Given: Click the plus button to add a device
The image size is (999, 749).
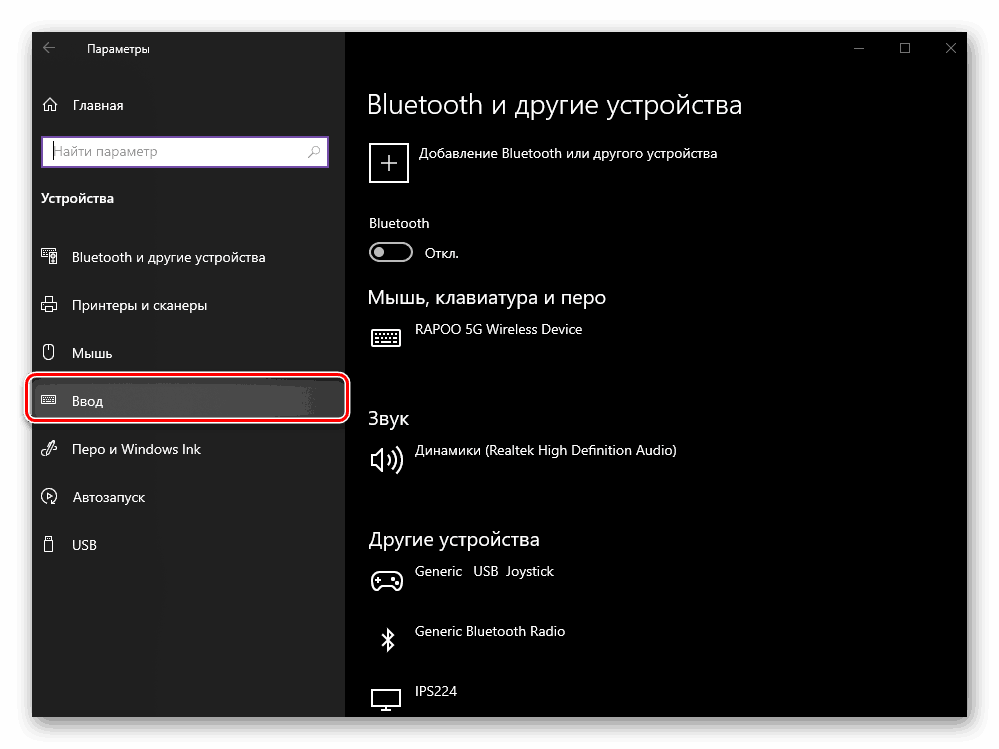Looking at the screenshot, I should click(x=389, y=163).
